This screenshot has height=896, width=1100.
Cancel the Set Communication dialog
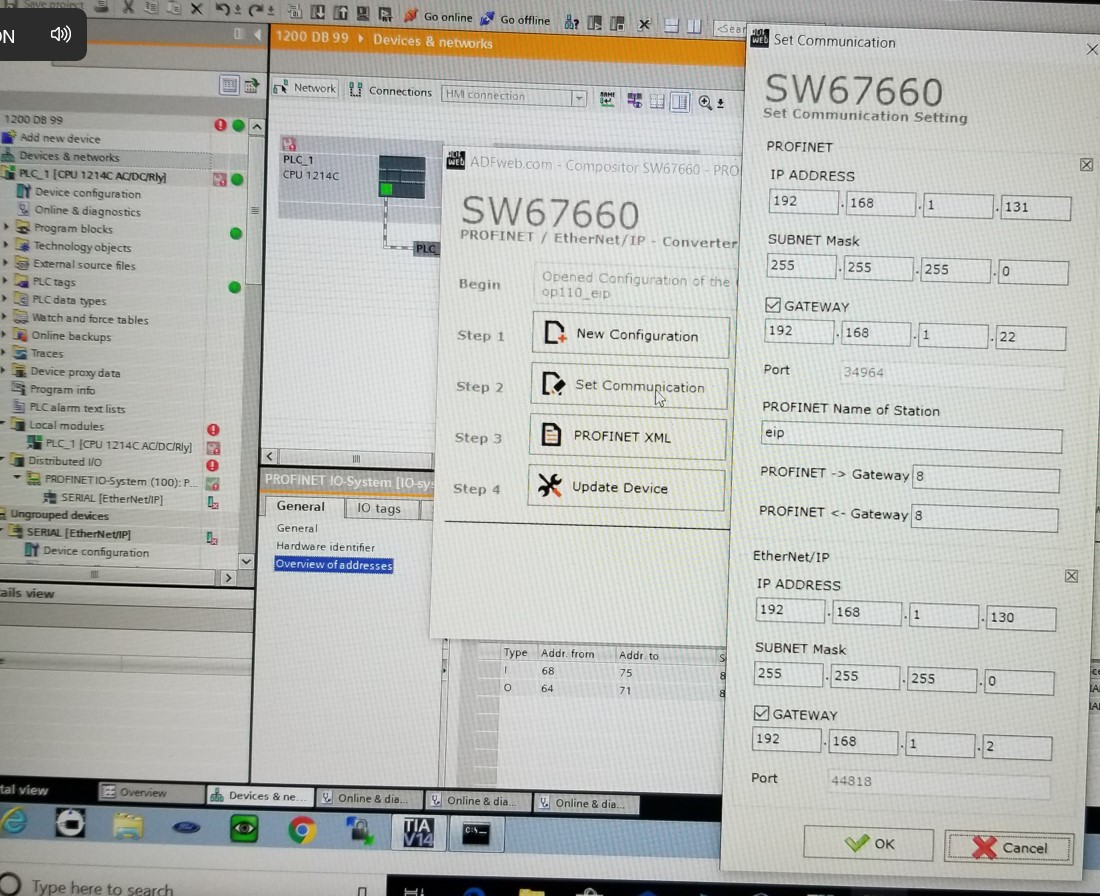pyautogui.click(x=1009, y=848)
